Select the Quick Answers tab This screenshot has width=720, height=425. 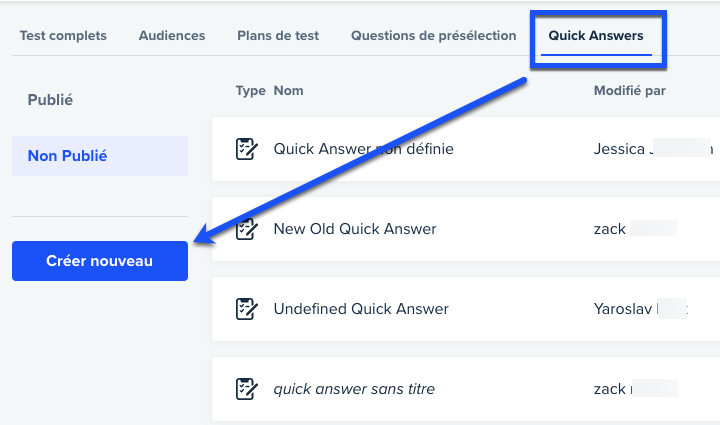[x=596, y=36]
